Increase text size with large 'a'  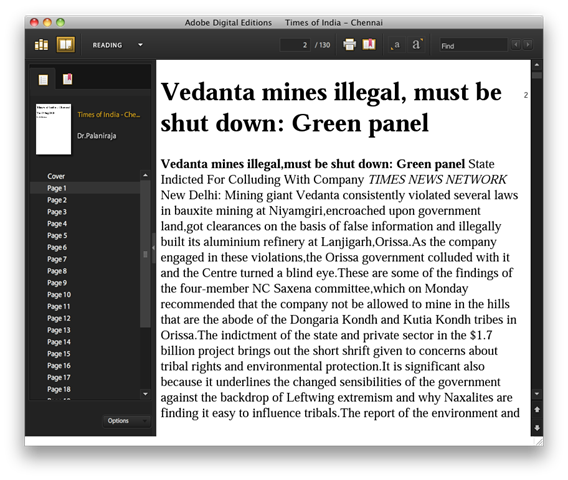coord(417,45)
